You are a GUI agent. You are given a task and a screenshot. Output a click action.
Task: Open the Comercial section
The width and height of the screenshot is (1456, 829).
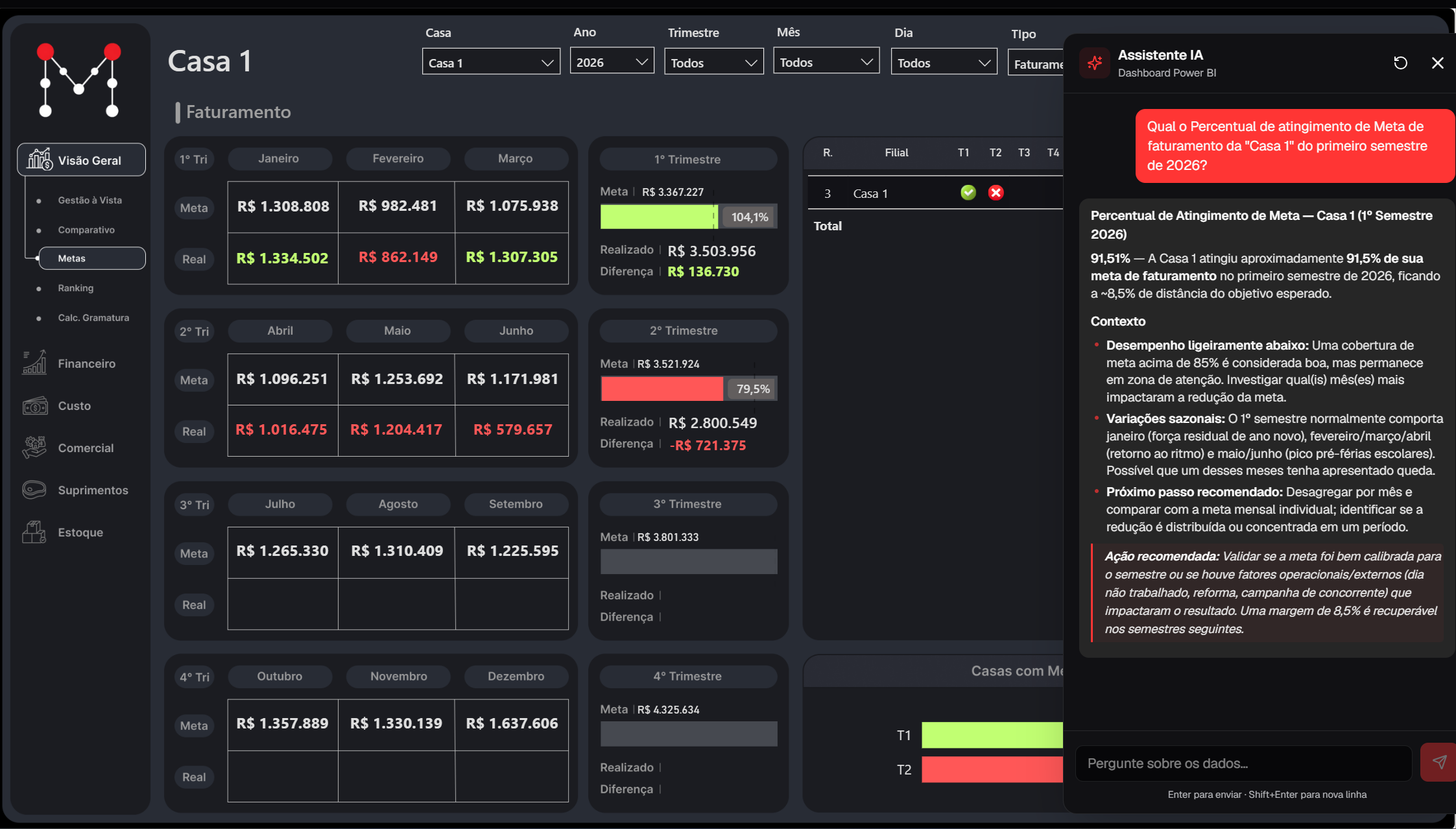tap(86, 448)
